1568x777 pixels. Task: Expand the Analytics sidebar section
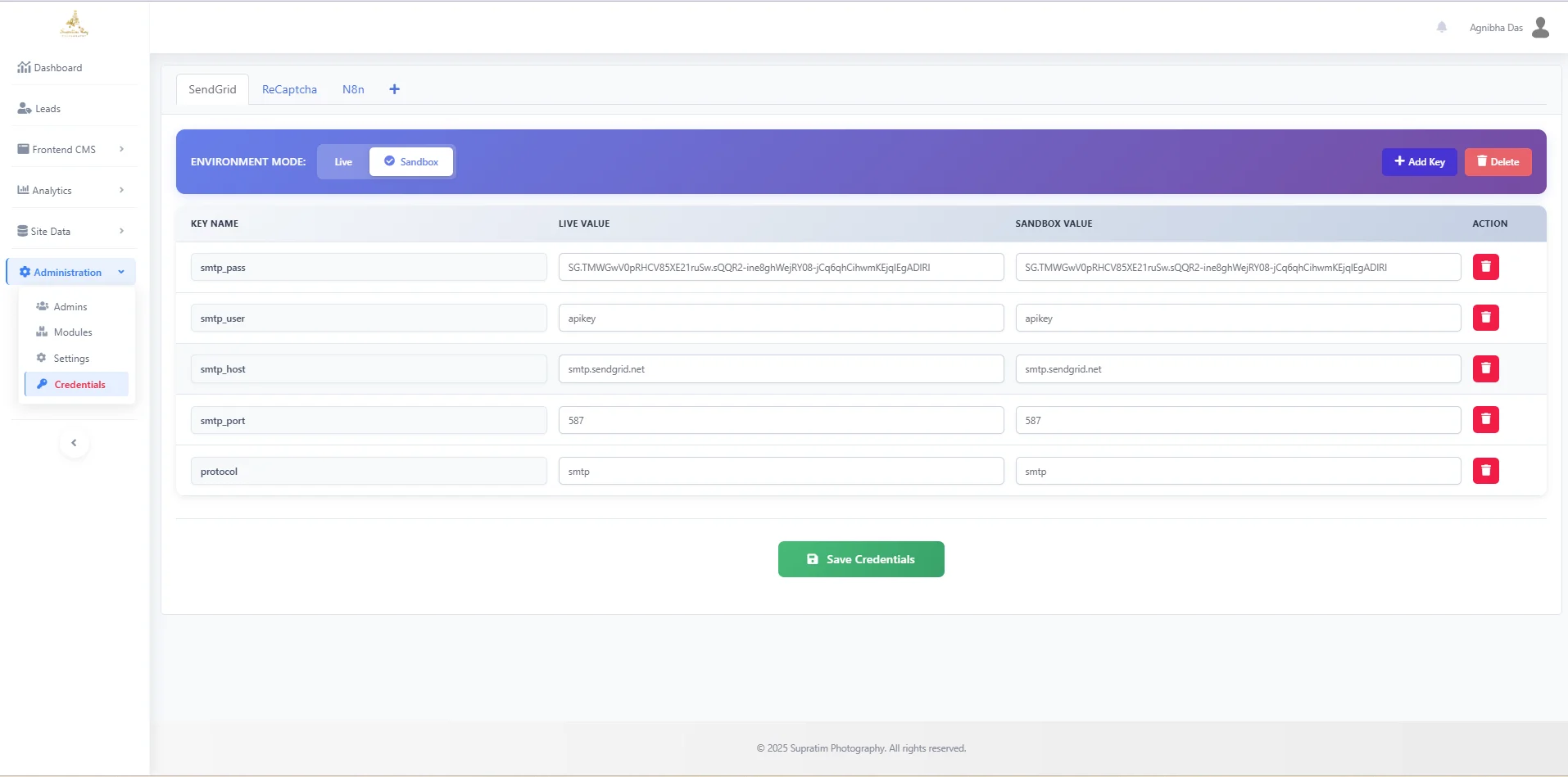[x=70, y=191]
